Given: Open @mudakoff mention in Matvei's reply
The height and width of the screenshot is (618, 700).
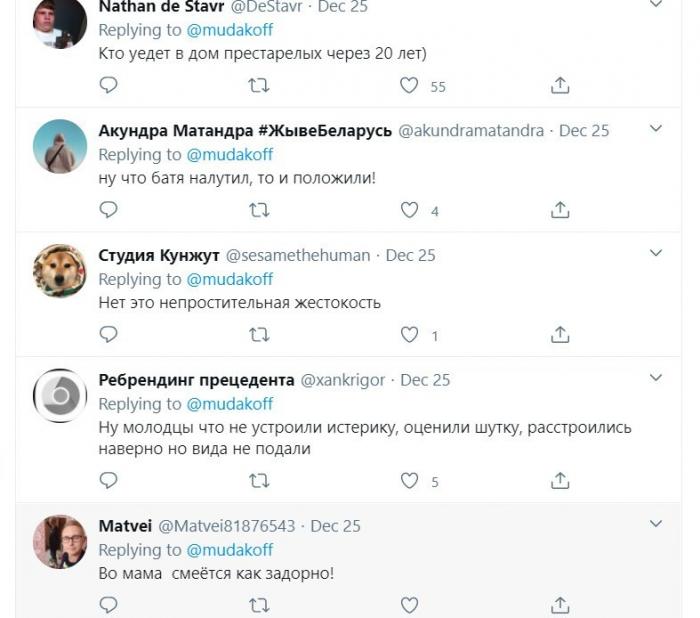Looking at the screenshot, I should 229,550.
